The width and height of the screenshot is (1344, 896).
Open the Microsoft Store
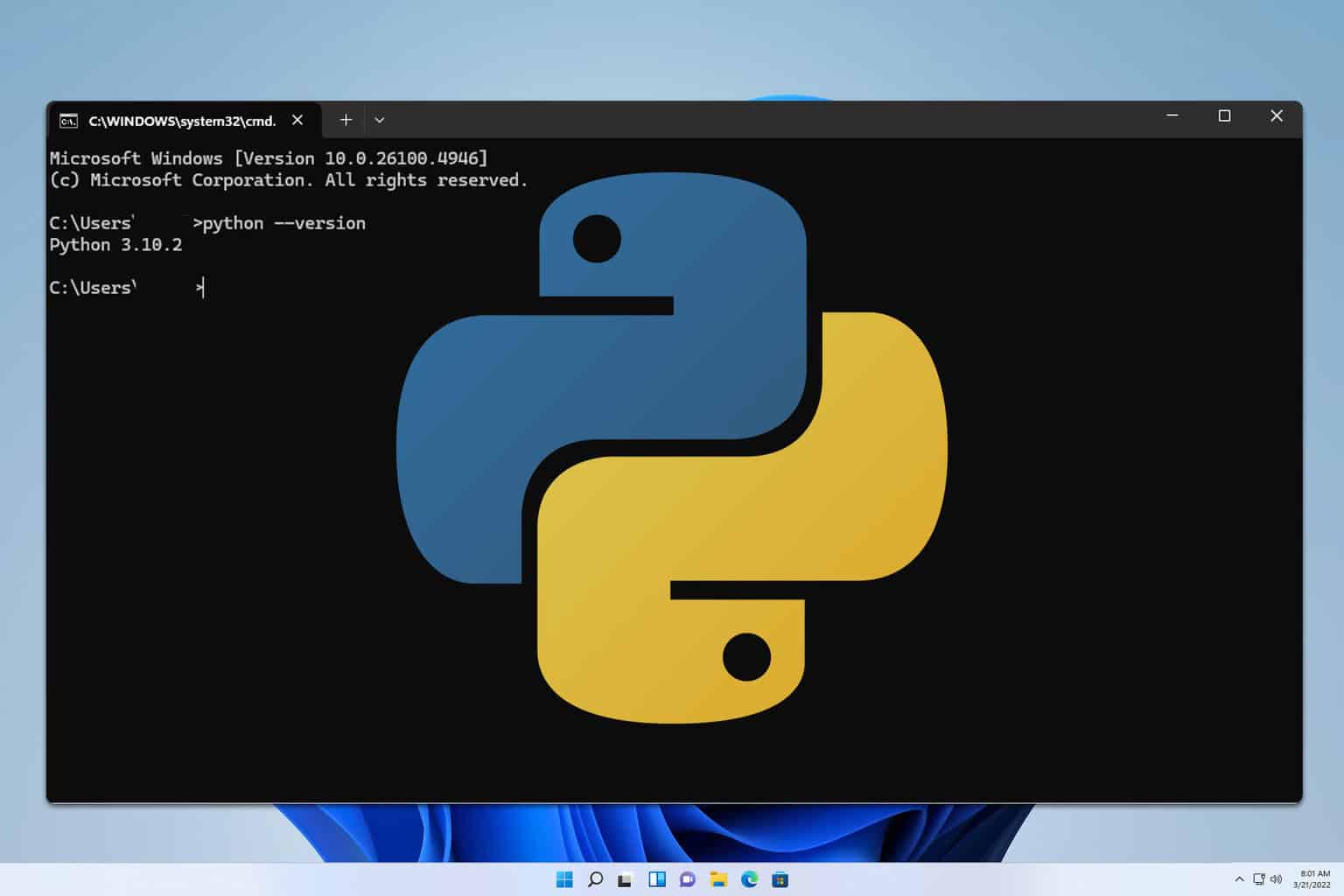(x=780, y=879)
